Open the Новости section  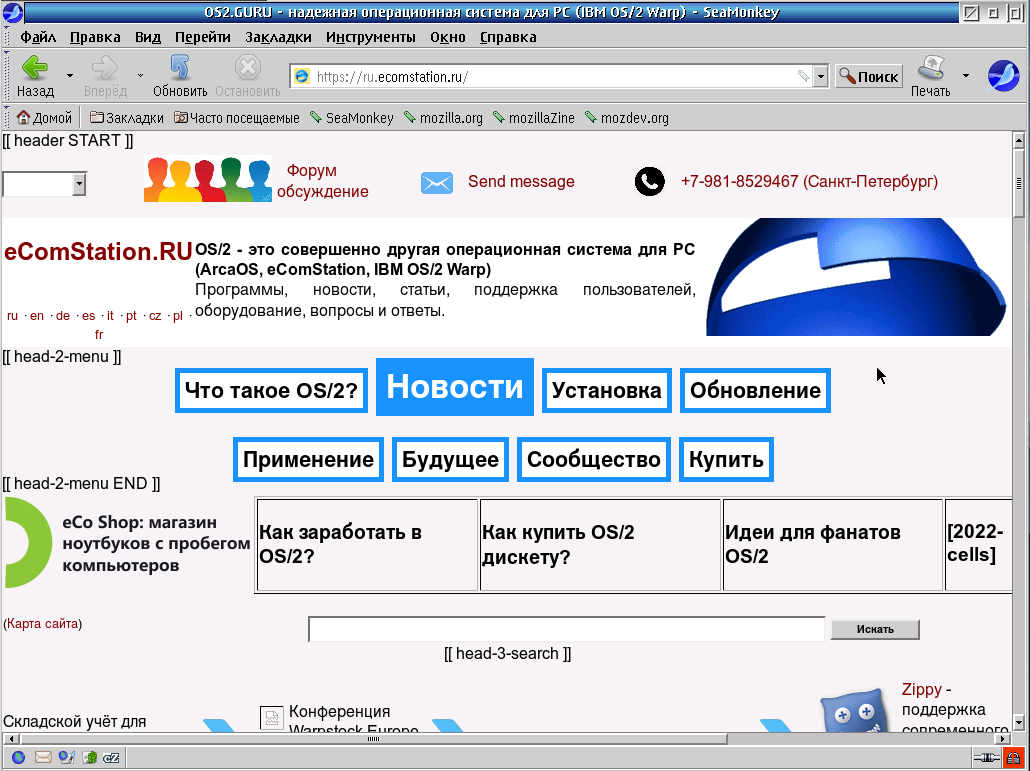pyautogui.click(x=455, y=387)
